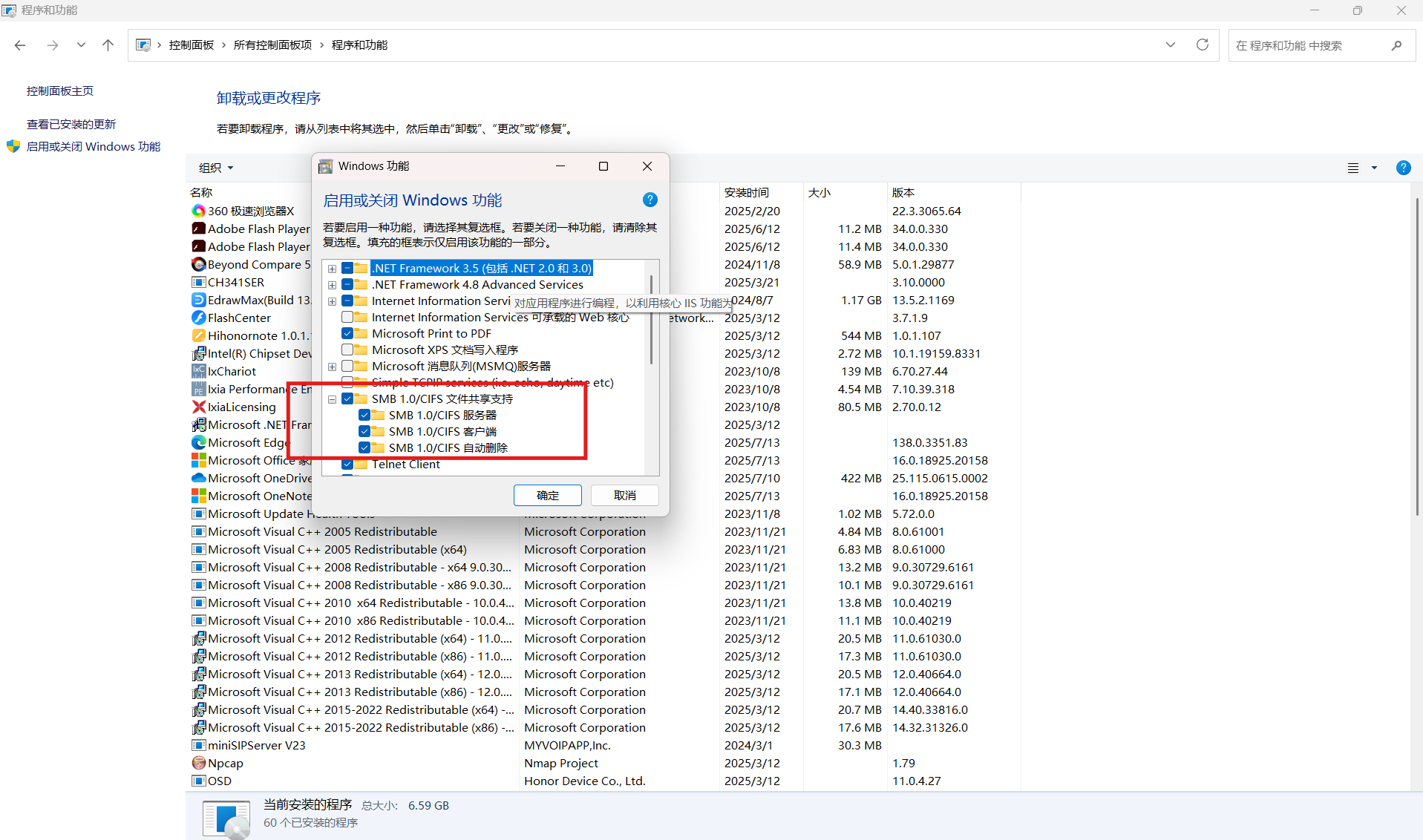Collapse SMB 1.0/CIFS 文件共享支持 node
1423x840 pixels.
pos(332,399)
